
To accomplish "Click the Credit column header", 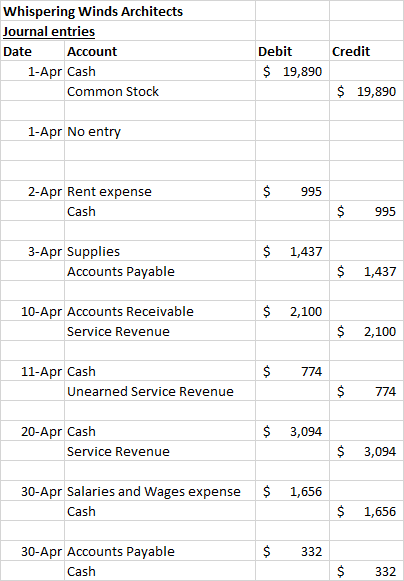I will [367, 51].
